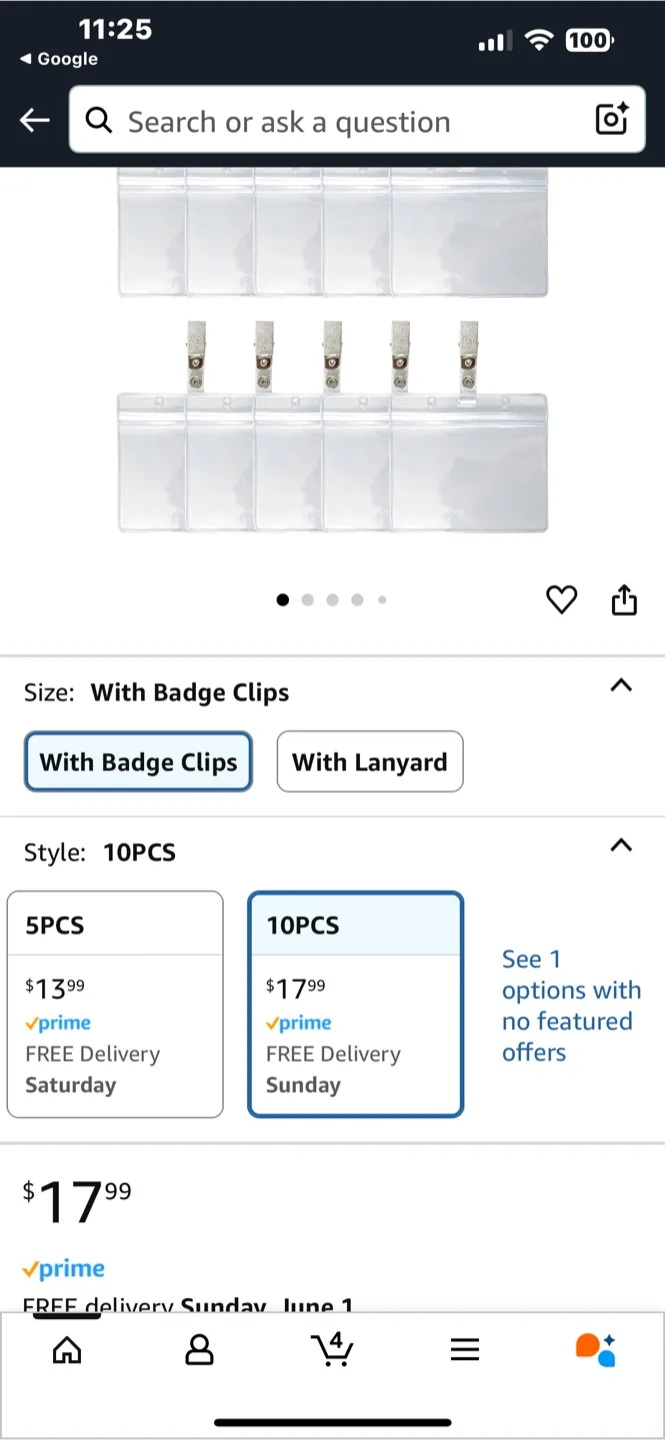Open the shopping cart icon
The image size is (665, 1440).
click(x=332, y=1350)
